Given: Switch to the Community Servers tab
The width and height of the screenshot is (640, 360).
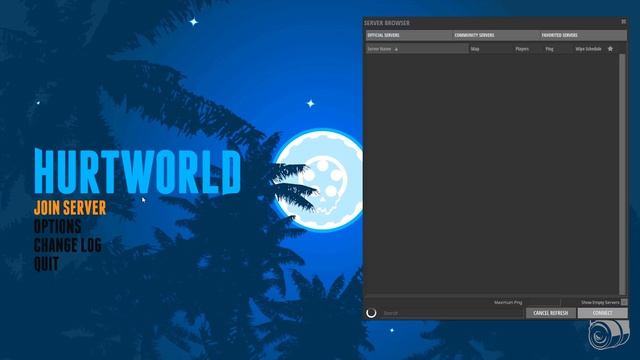Looking at the screenshot, I should point(496,36).
